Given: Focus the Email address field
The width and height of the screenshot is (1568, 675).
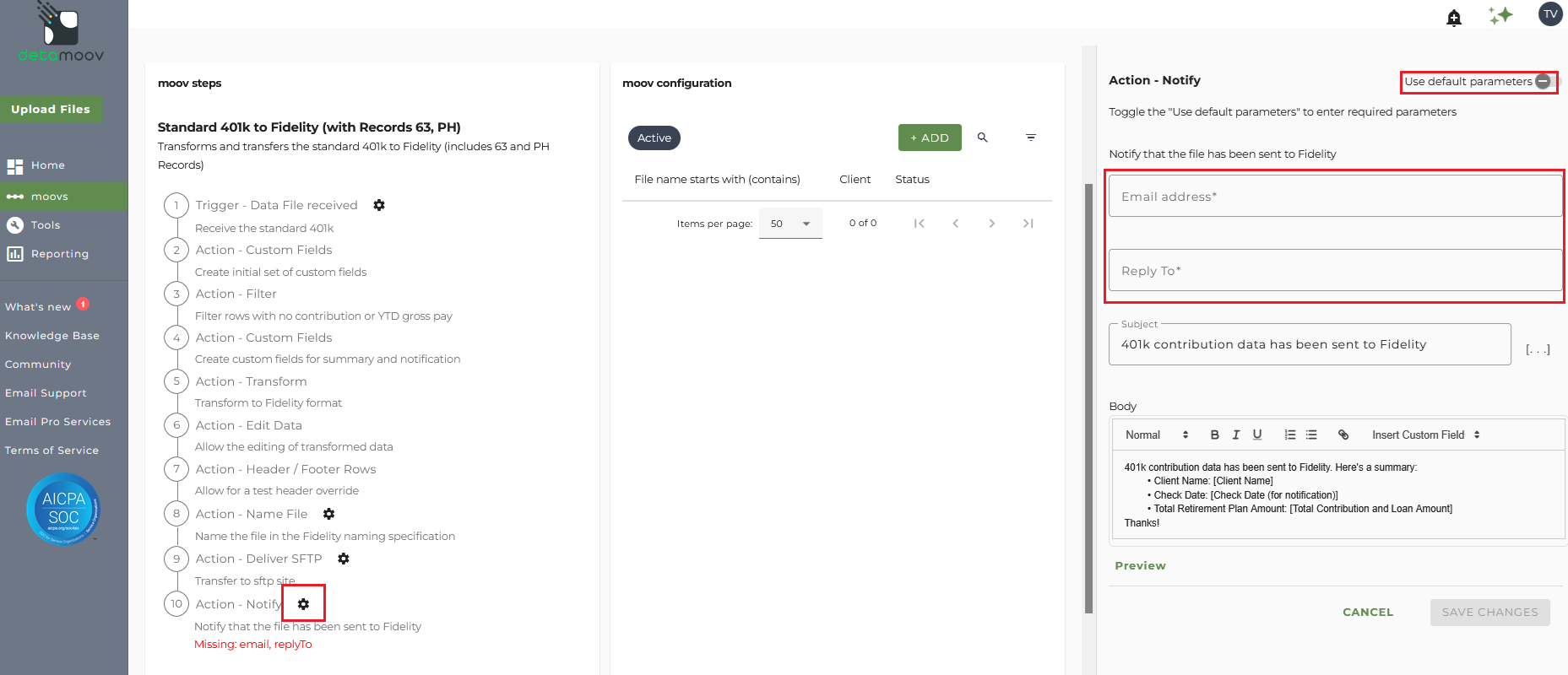Looking at the screenshot, I should 1336,197.
